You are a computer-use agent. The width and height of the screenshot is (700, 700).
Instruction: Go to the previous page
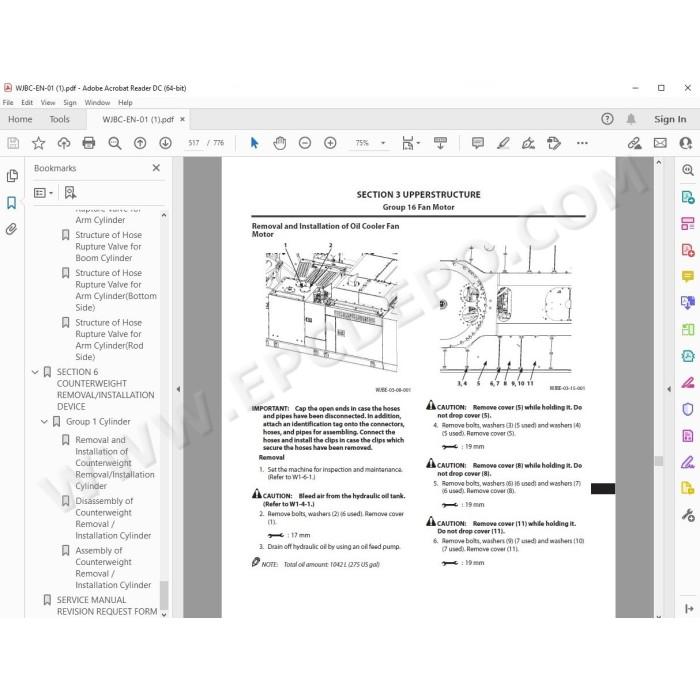(x=140, y=143)
